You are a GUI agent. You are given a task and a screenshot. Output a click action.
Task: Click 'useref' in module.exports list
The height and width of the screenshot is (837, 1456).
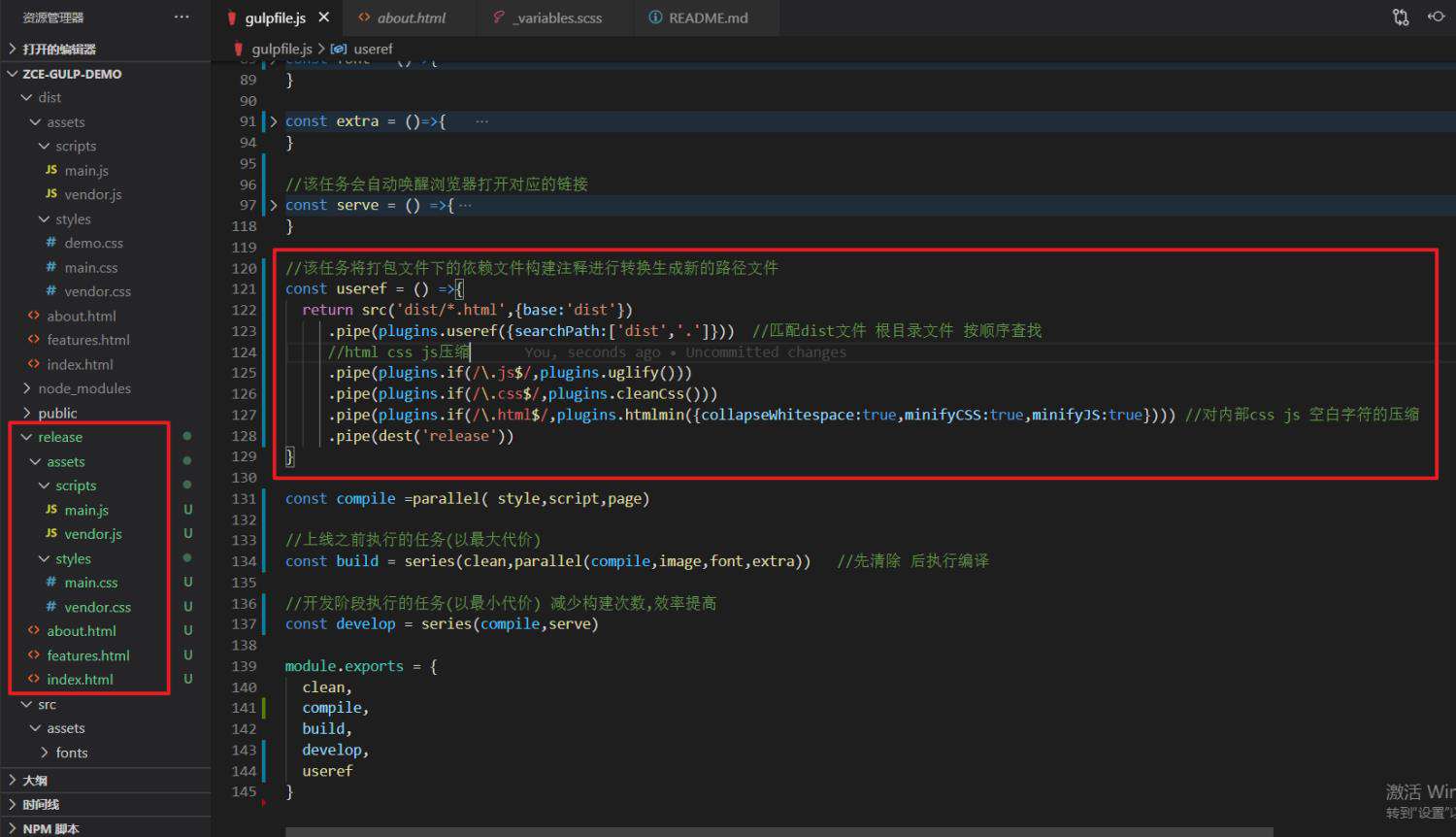pyautogui.click(x=327, y=771)
